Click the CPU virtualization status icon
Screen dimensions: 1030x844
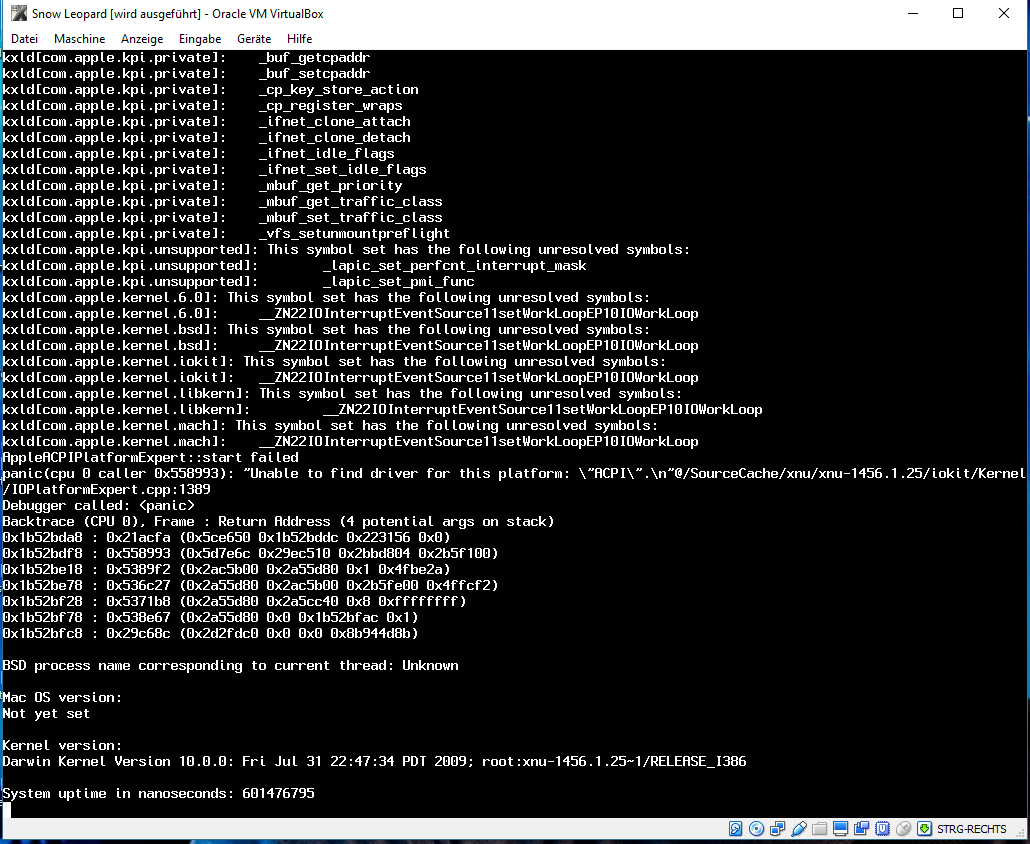[x=882, y=829]
